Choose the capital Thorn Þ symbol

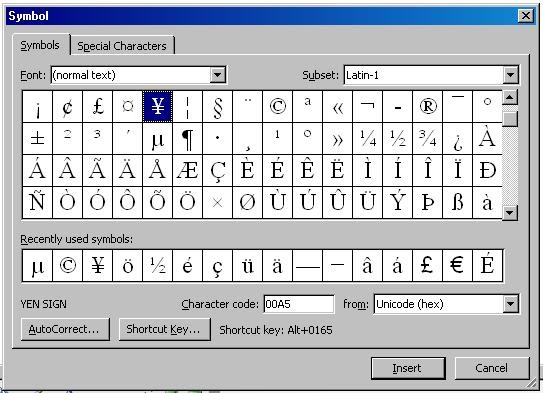tap(428, 203)
